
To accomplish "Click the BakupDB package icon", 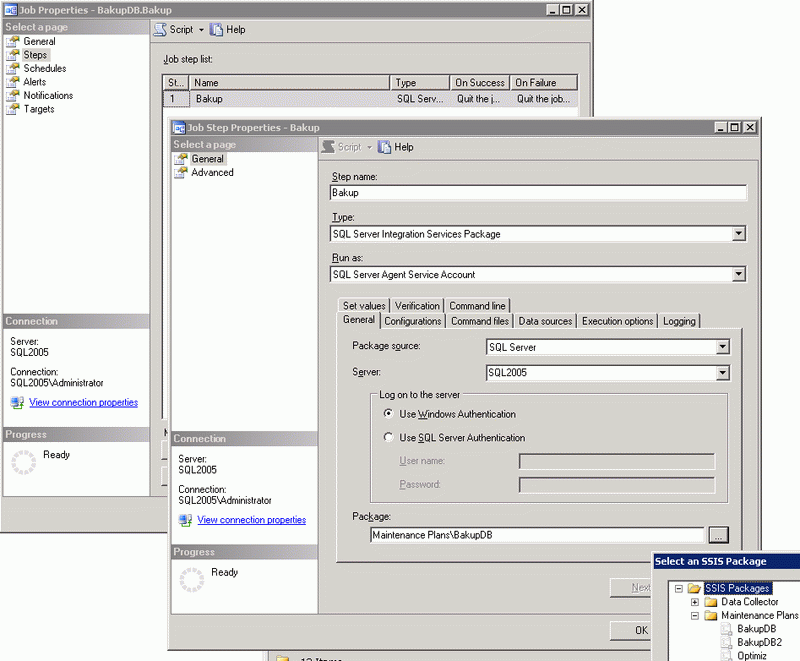I will pos(727,629).
